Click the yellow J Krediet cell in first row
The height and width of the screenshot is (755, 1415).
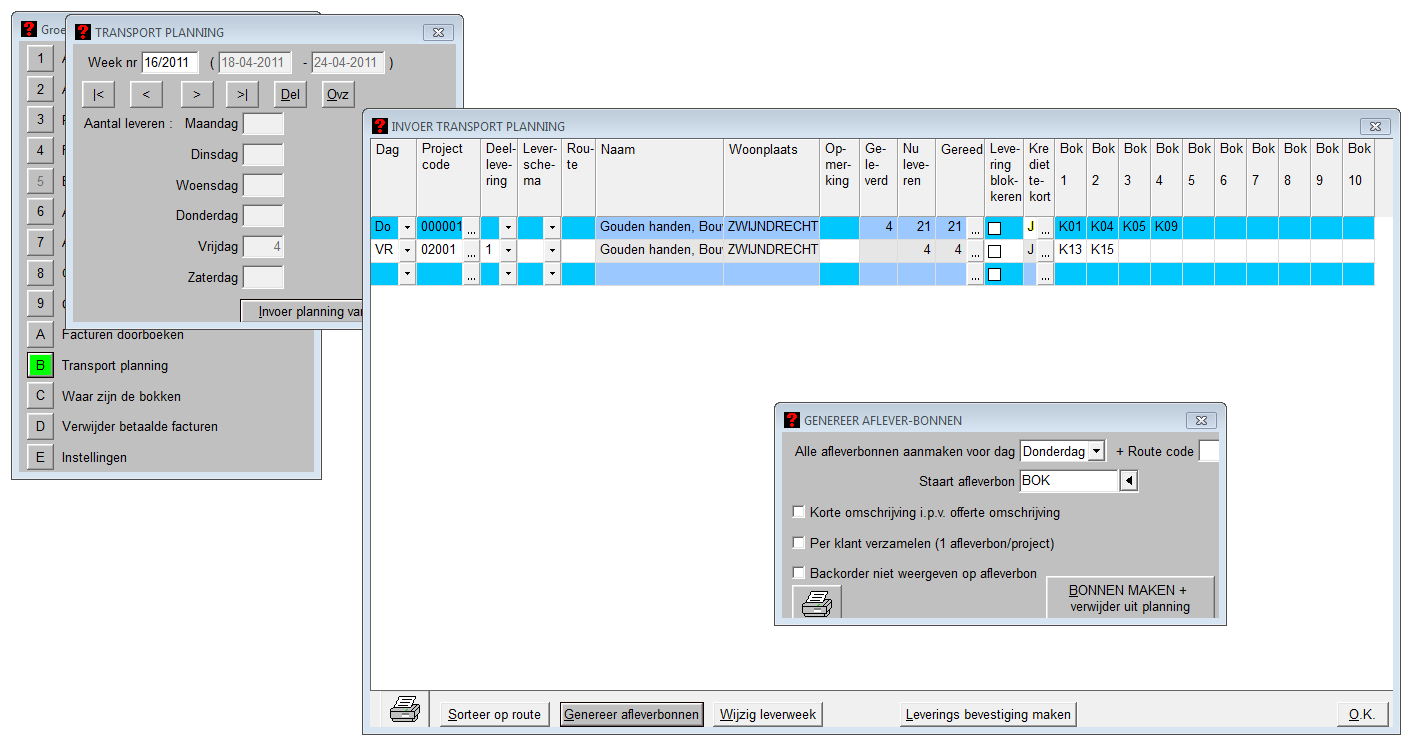1029,227
